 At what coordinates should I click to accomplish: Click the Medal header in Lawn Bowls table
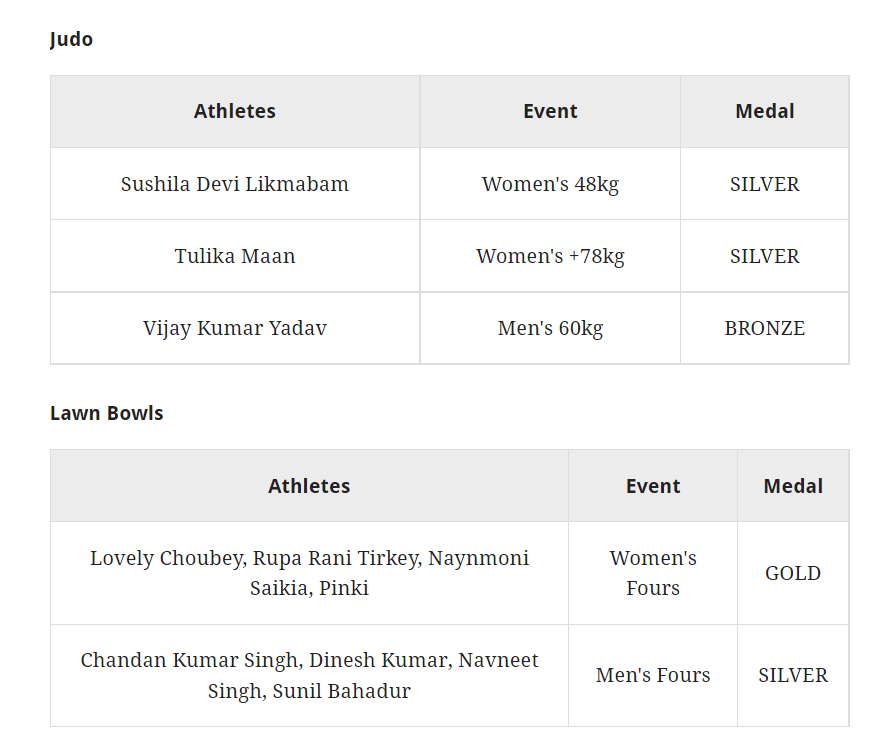click(793, 486)
